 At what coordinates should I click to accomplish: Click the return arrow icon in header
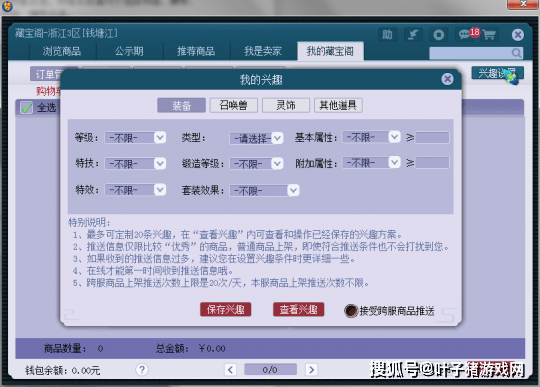pyautogui.click(x=413, y=35)
